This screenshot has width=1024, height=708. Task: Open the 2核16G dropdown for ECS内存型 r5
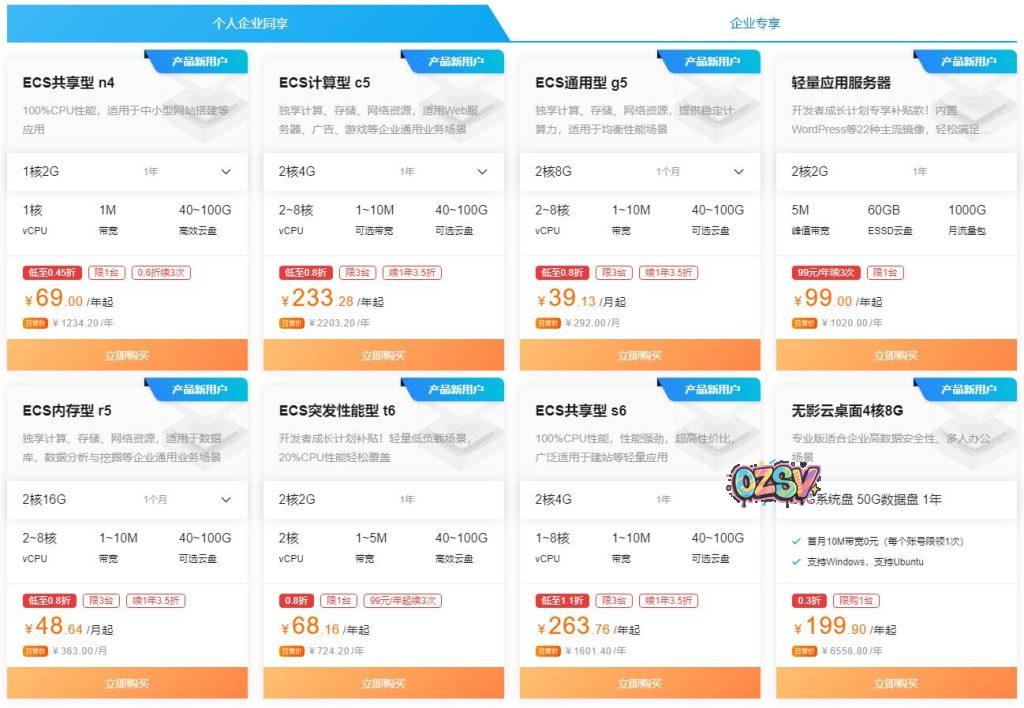click(127, 499)
